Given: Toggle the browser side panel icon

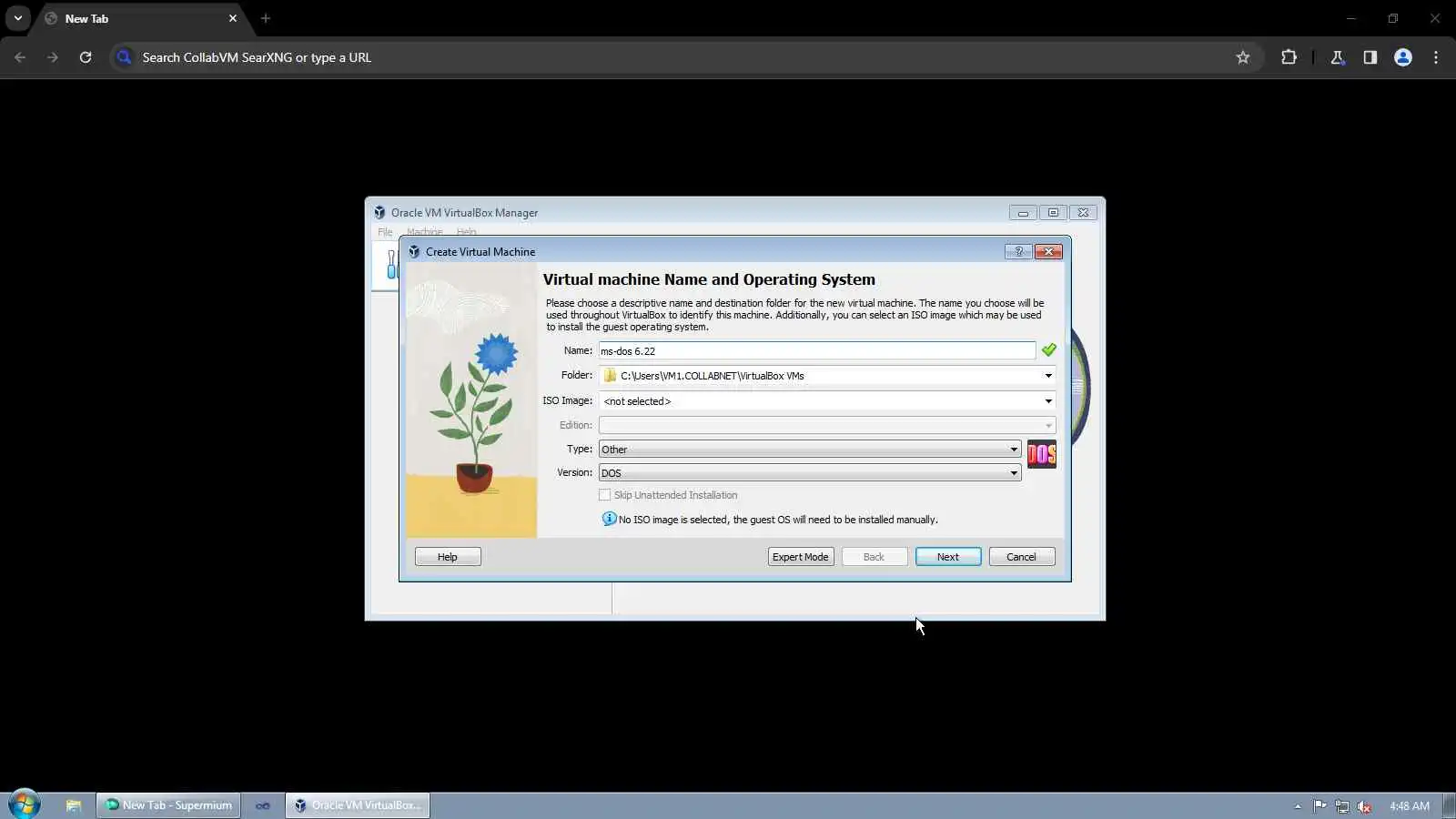Looking at the screenshot, I should point(1370,57).
